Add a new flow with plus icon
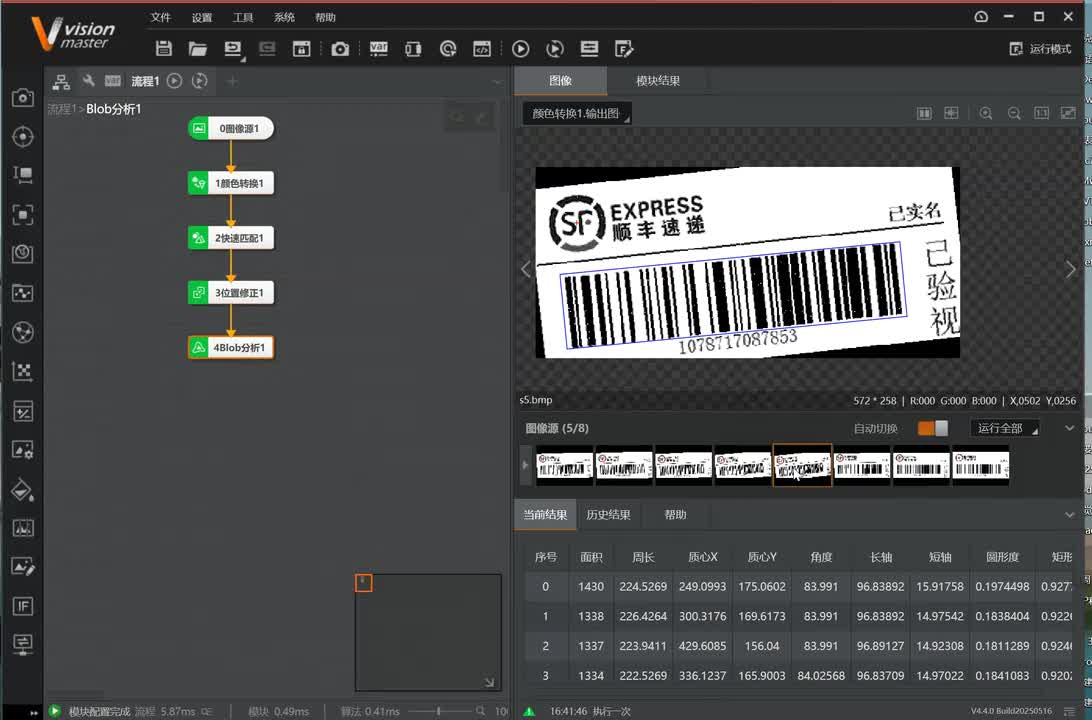Screen dimensions: 1092x720 click(x=233, y=81)
